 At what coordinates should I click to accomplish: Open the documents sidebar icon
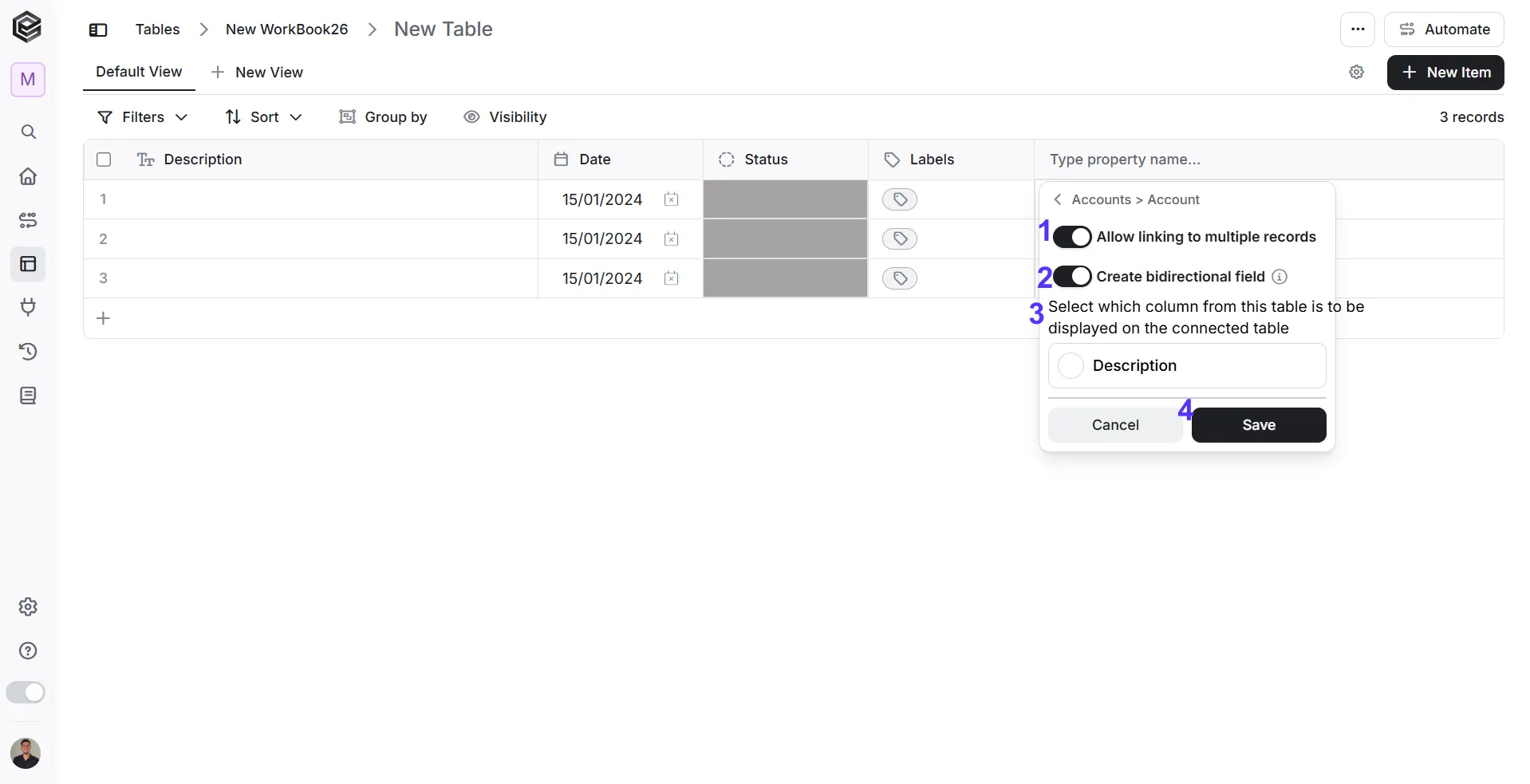28,396
